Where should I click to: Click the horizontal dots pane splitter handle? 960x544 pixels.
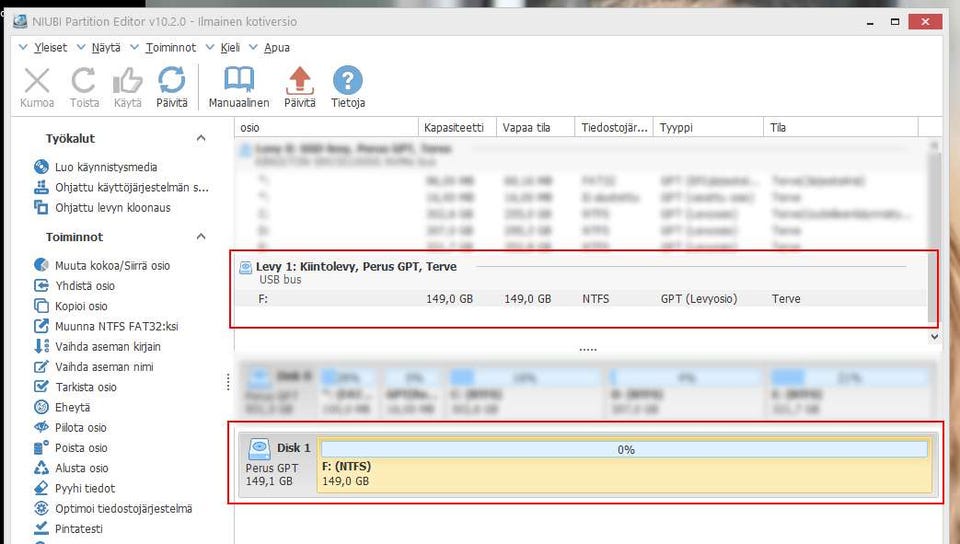coord(588,349)
